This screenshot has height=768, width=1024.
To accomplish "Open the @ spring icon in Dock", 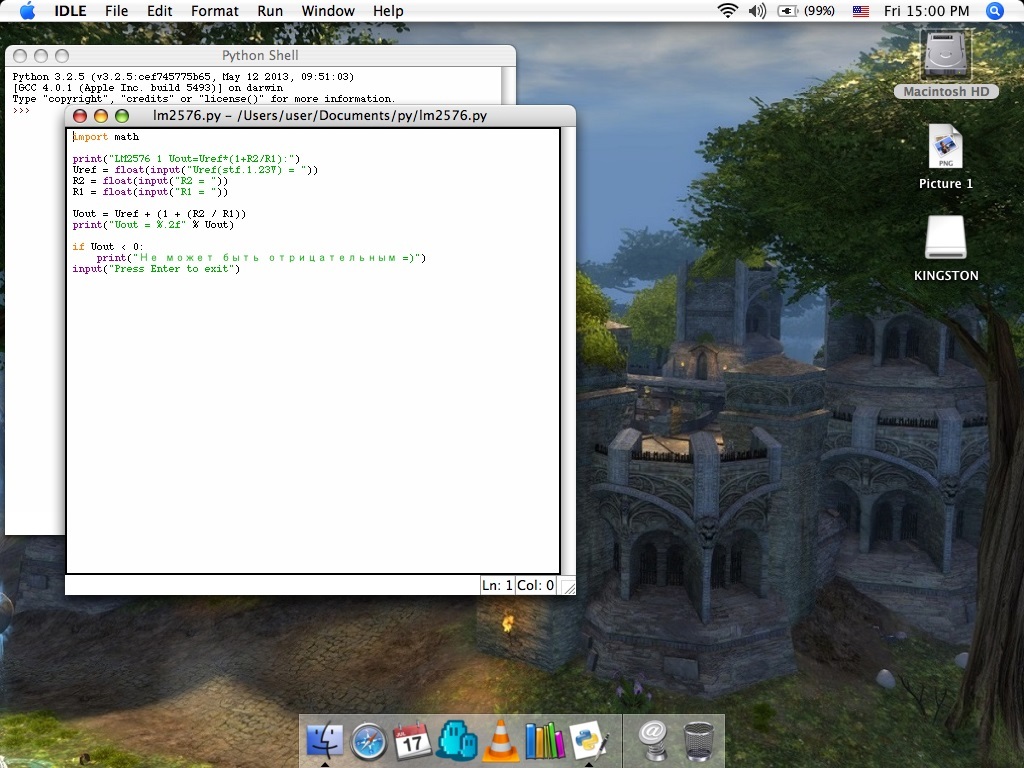I will coord(652,741).
